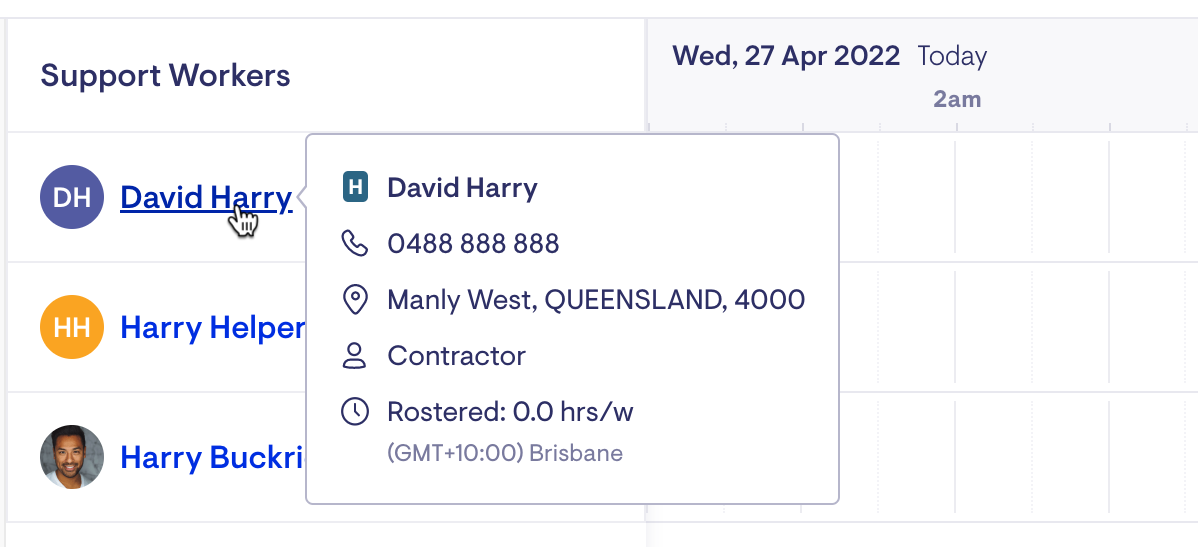Click the teal H badge in popup
The image size is (1198, 547).
tap(355, 187)
